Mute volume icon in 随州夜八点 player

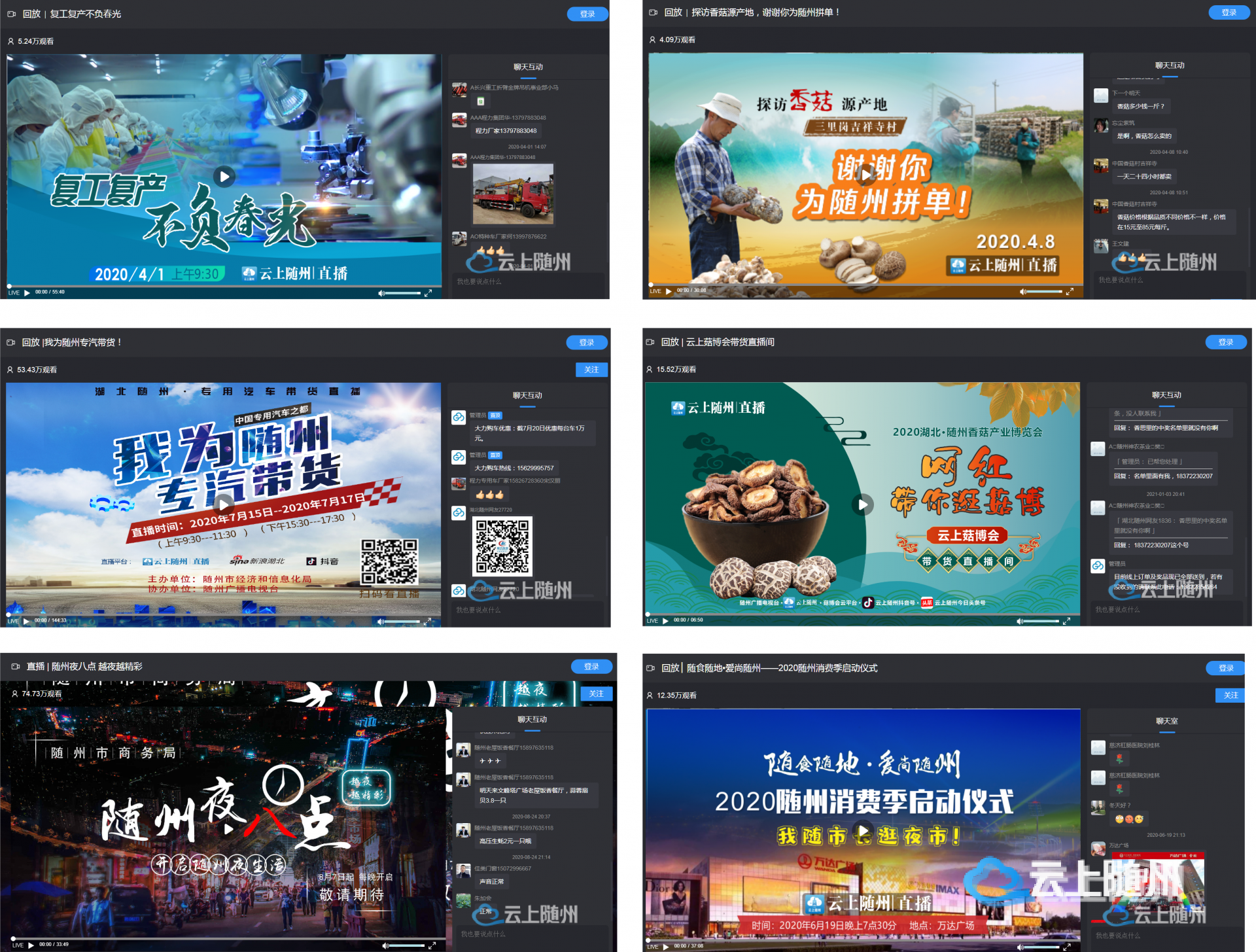pyautogui.click(x=385, y=945)
